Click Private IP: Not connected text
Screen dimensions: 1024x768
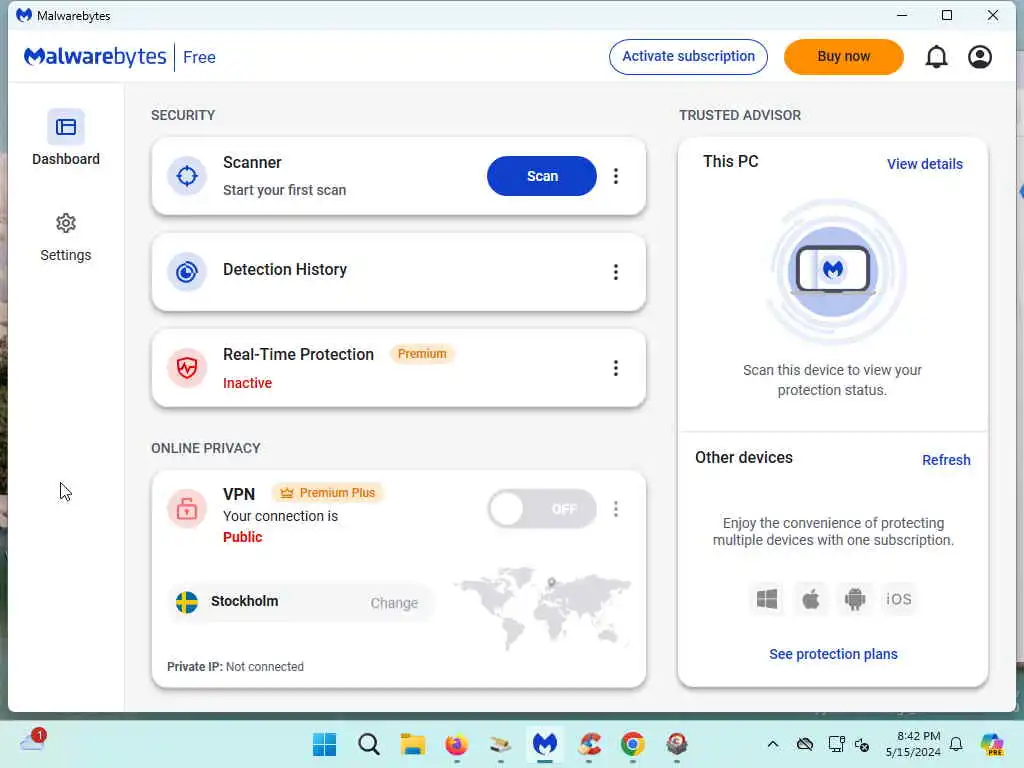click(x=235, y=666)
